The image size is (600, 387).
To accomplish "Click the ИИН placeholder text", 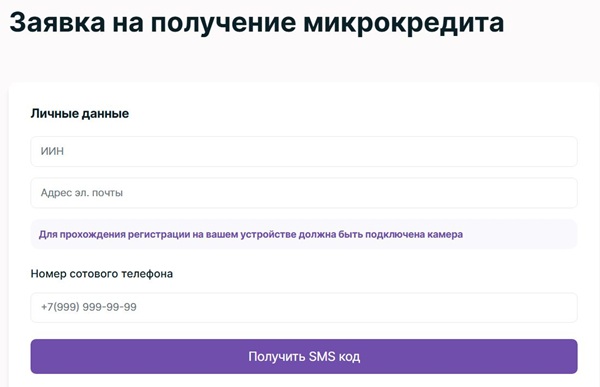I will [x=52, y=151].
